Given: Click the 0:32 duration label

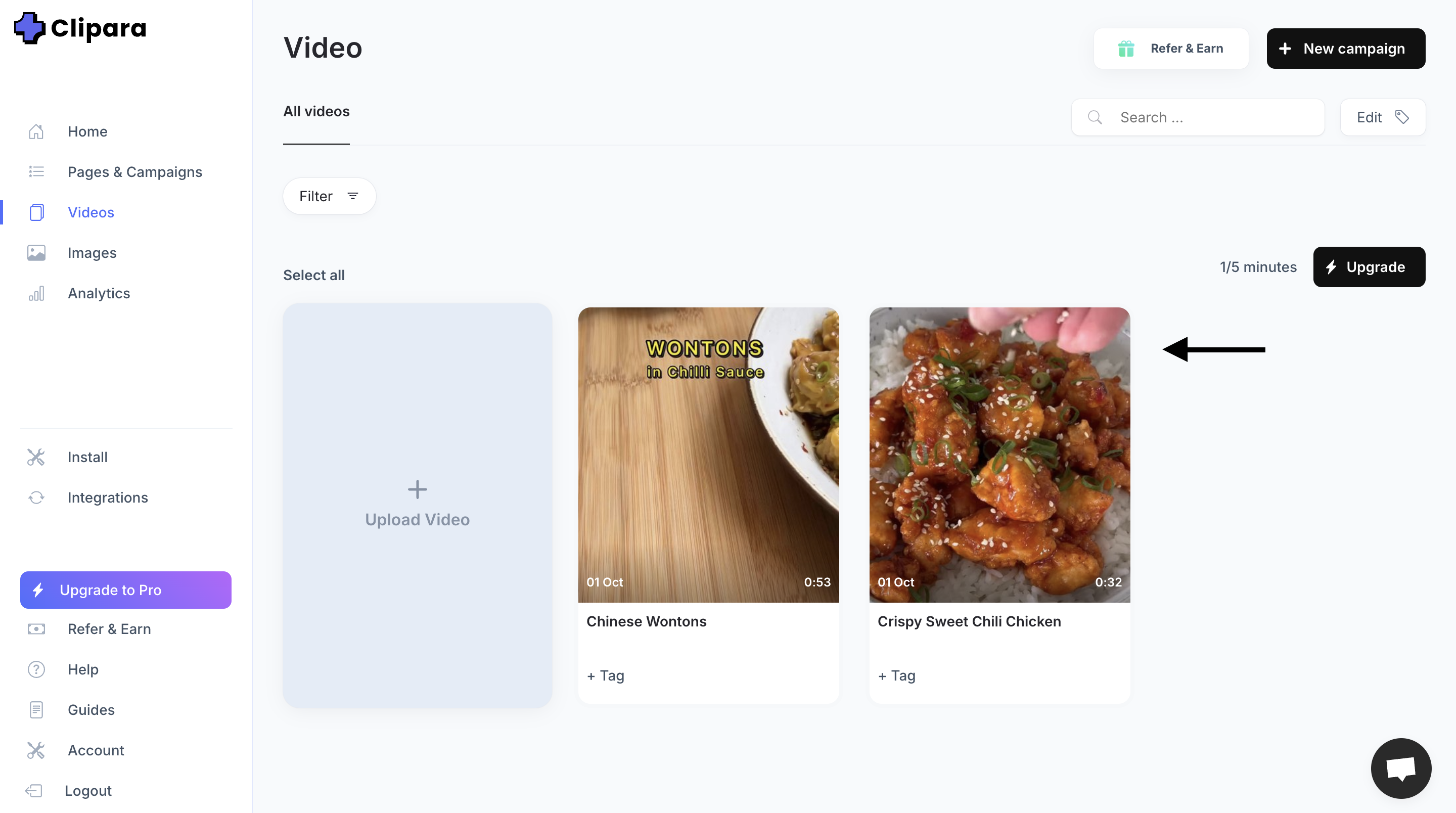Looking at the screenshot, I should pyautogui.click(x=1108, y=582).
